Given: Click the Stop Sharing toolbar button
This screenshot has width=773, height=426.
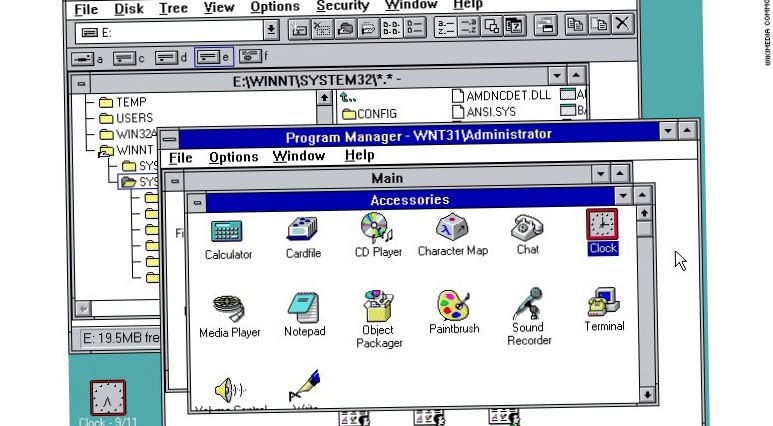Looking at the screenshot, I should click(x=368, y=28).
